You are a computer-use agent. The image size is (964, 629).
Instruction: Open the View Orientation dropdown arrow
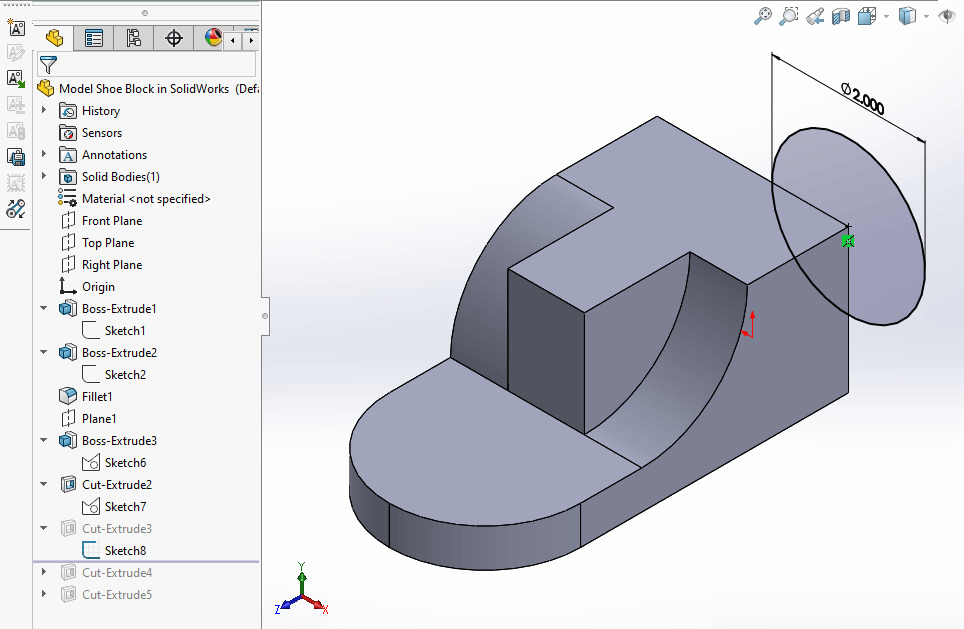click(x=885, y=17)
